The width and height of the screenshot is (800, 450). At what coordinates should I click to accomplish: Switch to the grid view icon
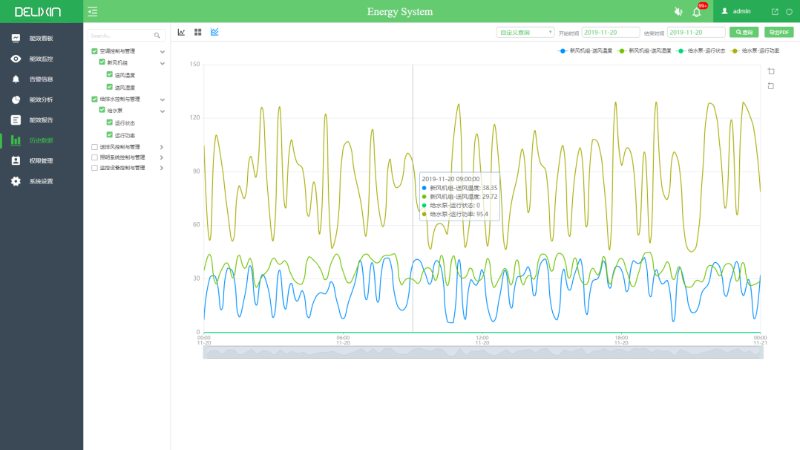coord(198,32)
